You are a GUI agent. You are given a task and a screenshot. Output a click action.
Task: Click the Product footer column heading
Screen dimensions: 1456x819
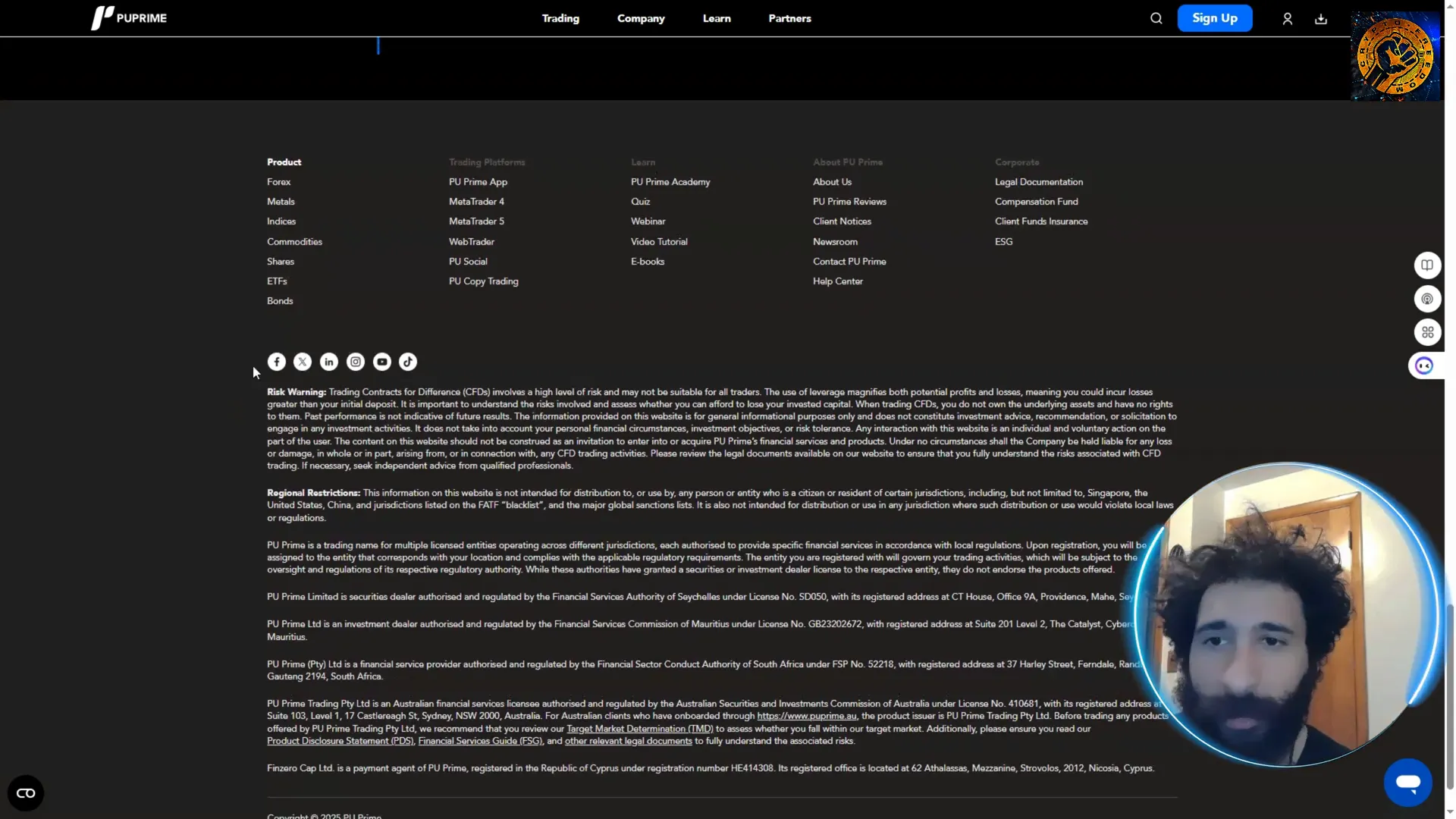pos(284,162)
